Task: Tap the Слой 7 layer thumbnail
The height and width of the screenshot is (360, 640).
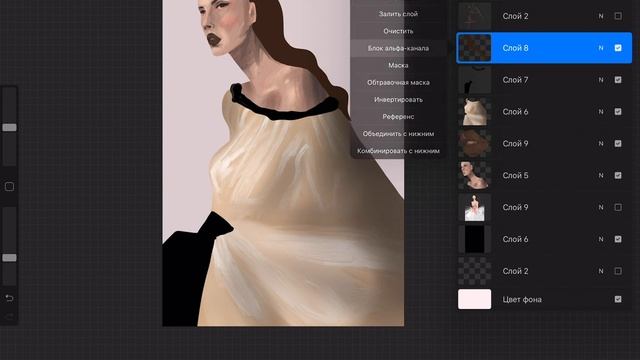Action: click(x=474, y=80)
